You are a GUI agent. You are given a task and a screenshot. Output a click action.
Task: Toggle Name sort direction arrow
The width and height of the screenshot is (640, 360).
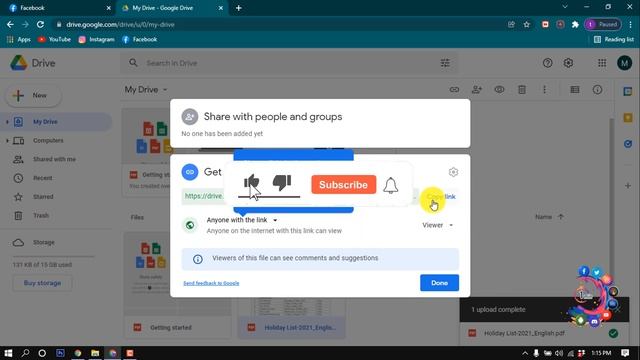click(561, 217)
